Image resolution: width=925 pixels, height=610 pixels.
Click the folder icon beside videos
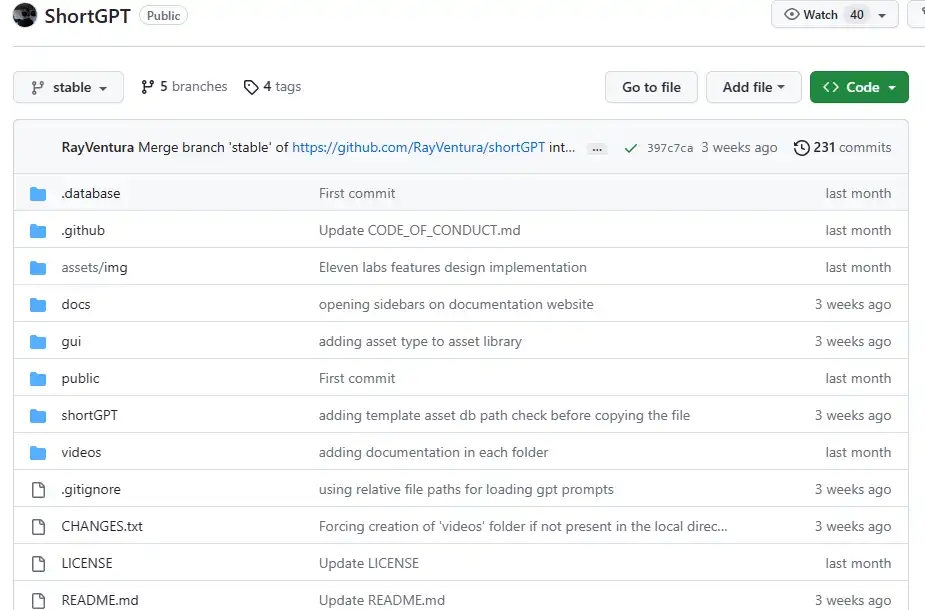point(38,452)
